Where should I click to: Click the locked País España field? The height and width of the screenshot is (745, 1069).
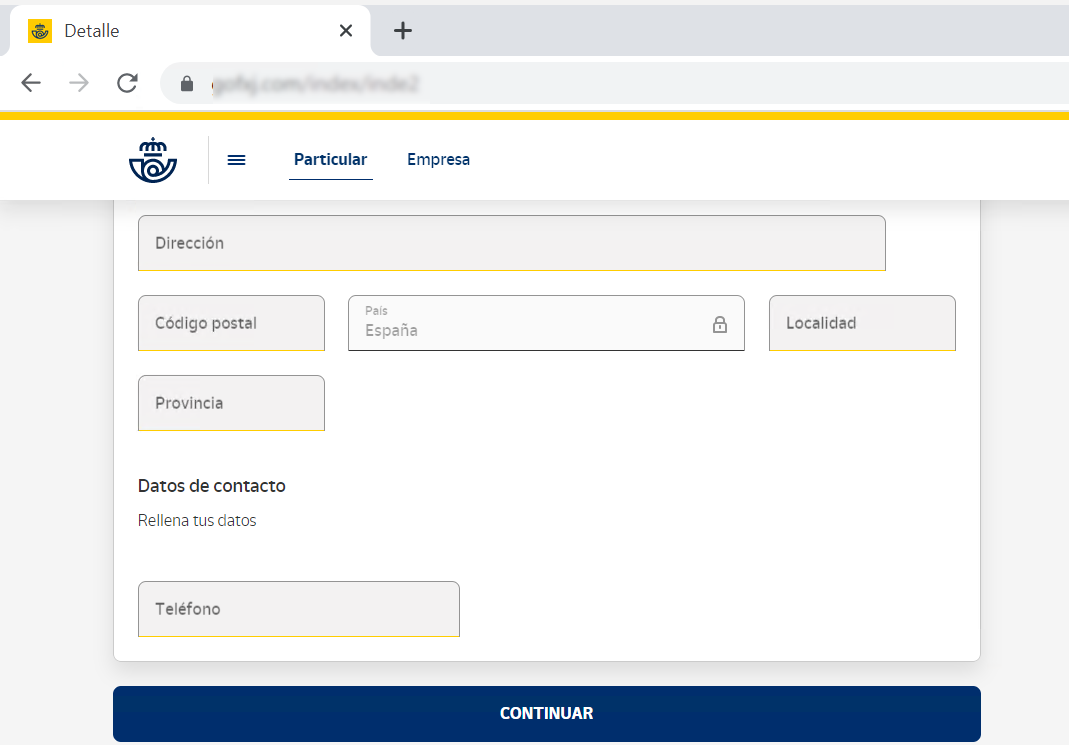pyautogui.click(x=530, y=324)
